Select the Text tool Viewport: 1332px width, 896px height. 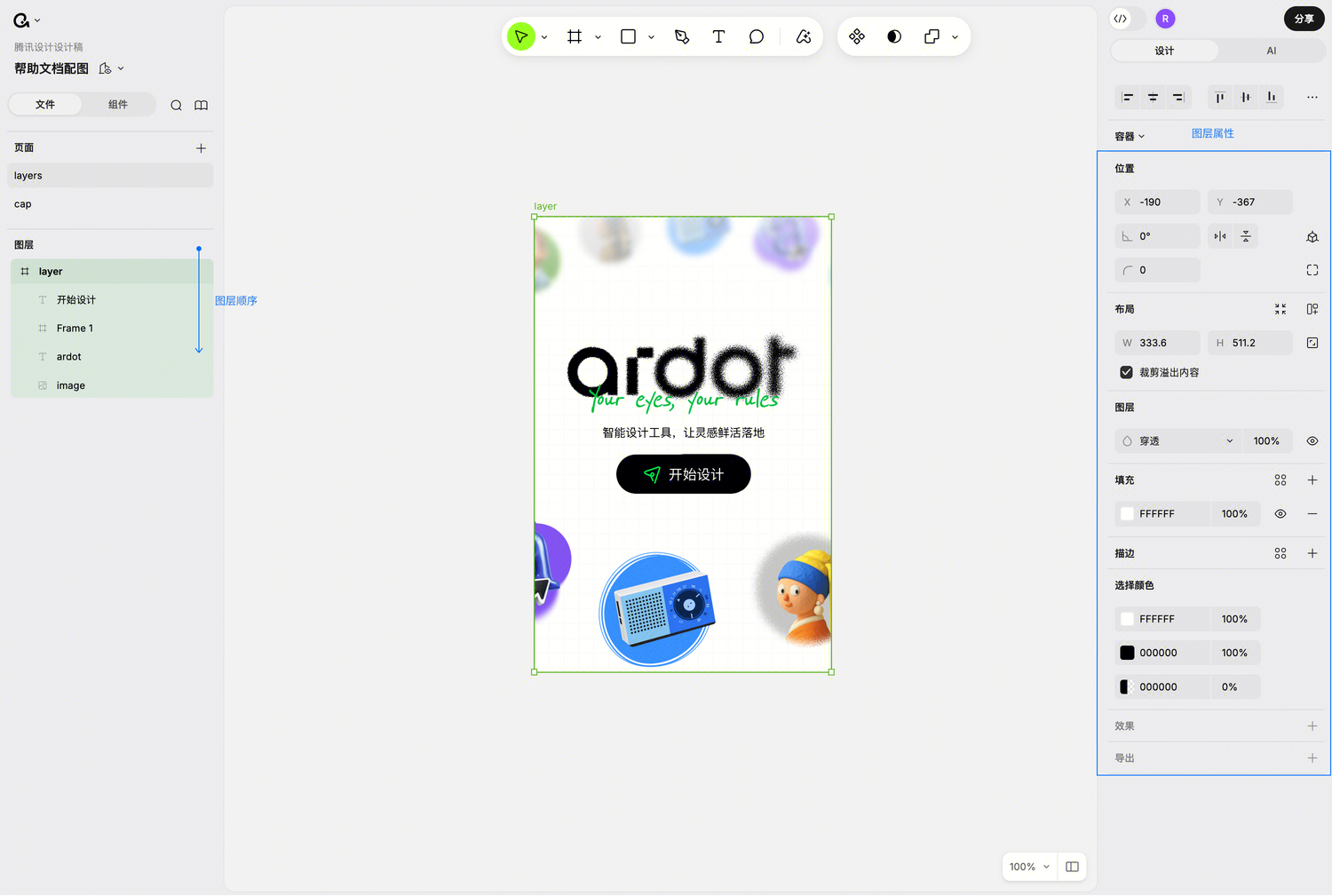coord(718,36)
